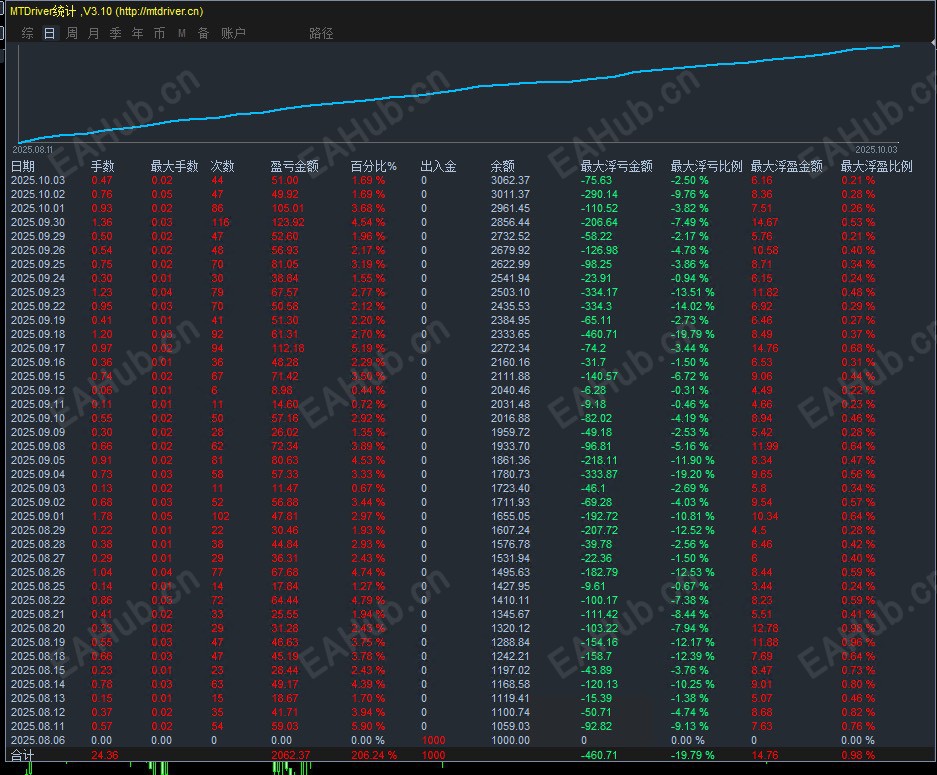Click profit amount 123.92

288,222
